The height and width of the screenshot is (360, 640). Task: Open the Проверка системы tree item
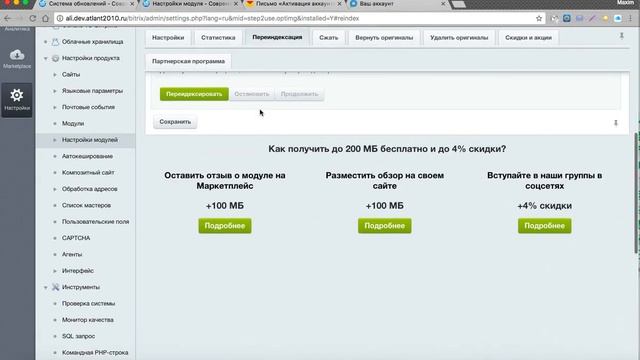[89, 303]
